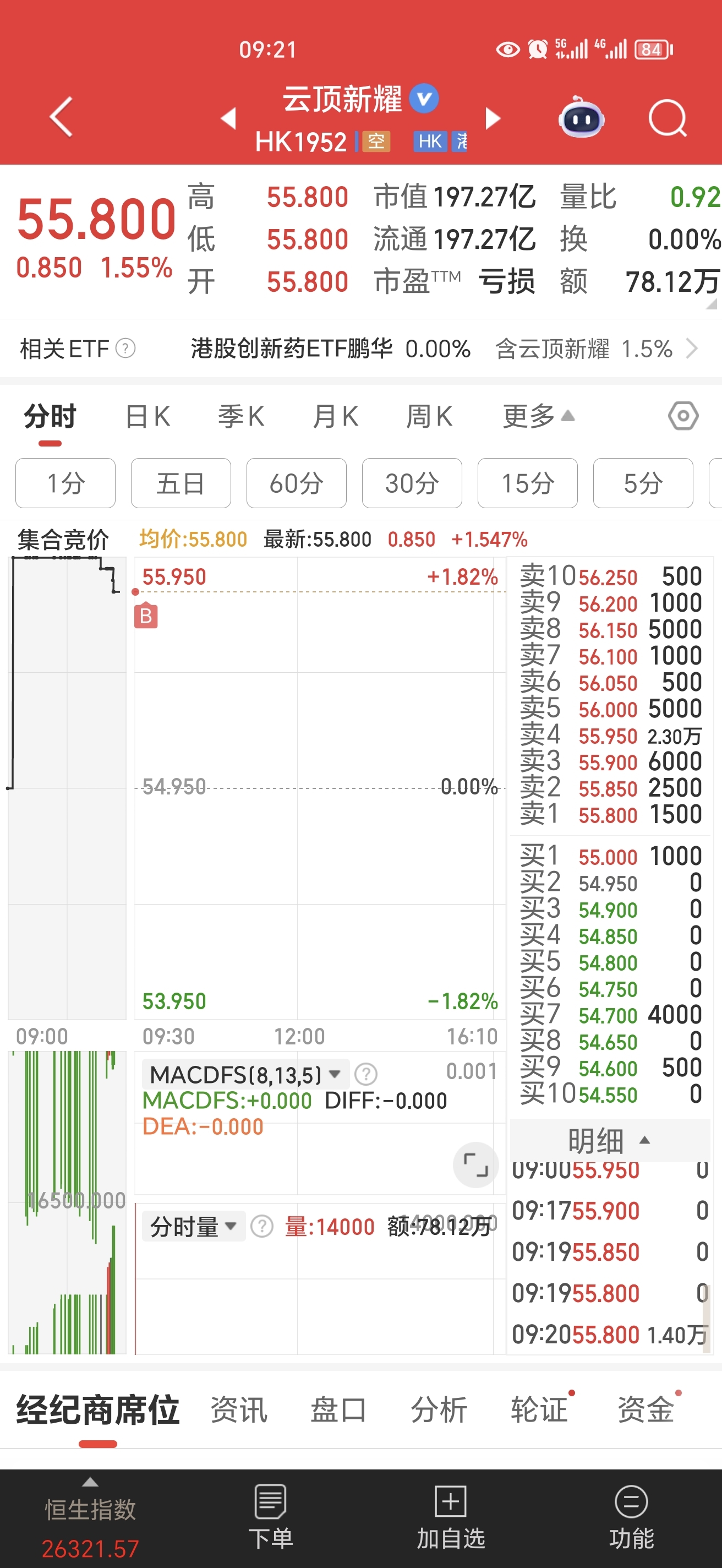The width and height of the screenshot is (722, 1568).
Task: Expand chart to fullscreen icon
Action: (x=475, y=1164)
